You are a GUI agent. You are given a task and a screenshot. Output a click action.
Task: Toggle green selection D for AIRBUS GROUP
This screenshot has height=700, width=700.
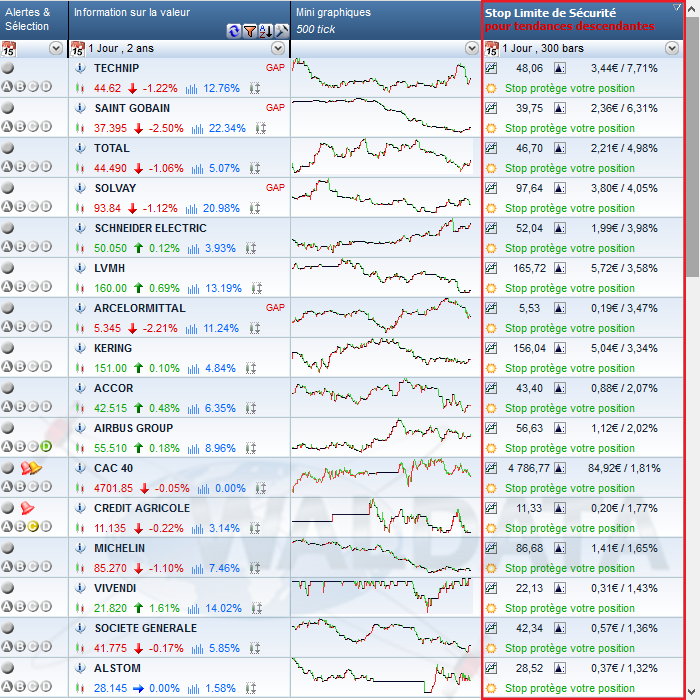(46, 446)
